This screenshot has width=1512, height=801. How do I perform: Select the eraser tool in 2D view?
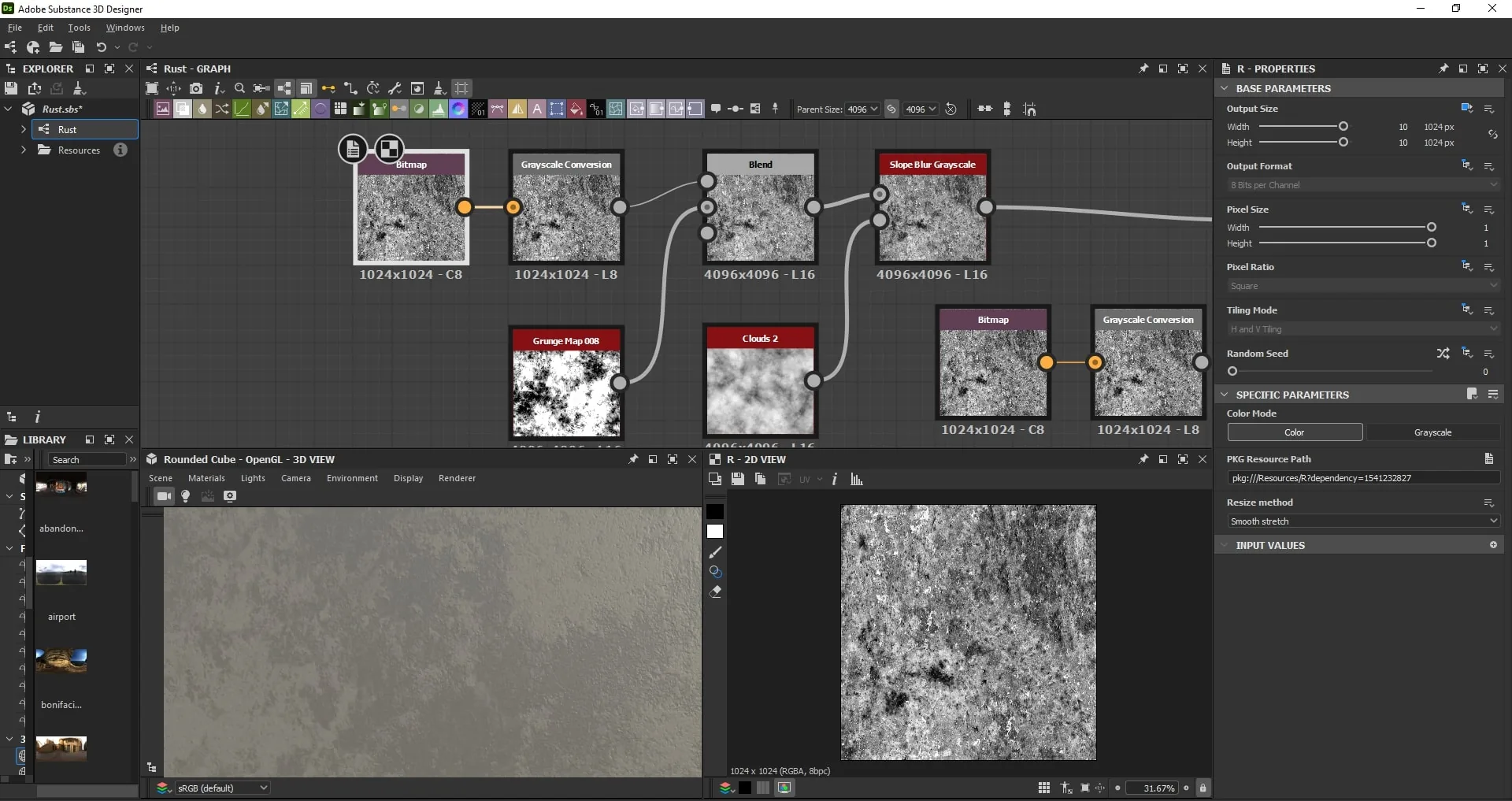715,591
